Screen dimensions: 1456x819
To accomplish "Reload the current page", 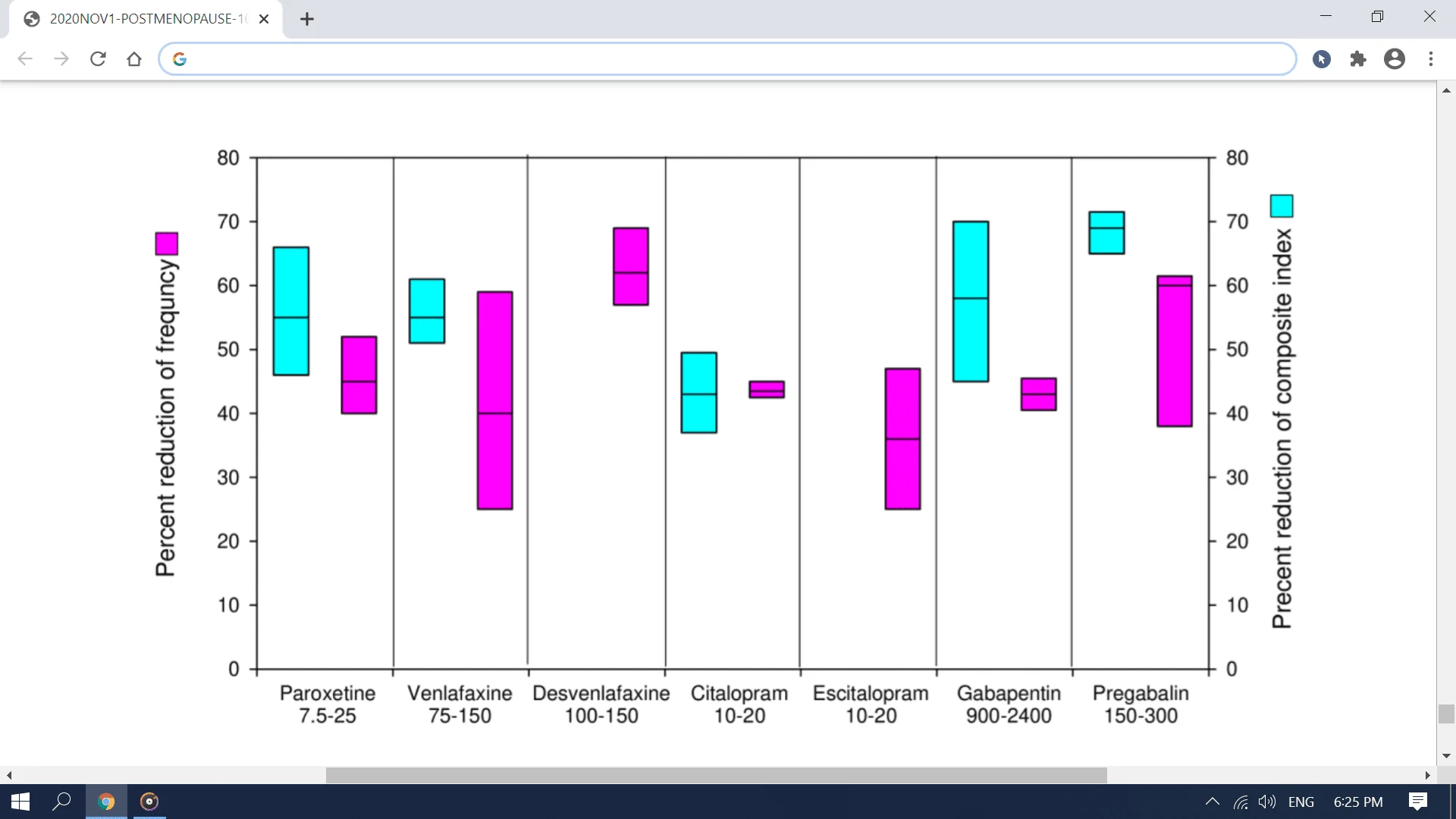I will (98, 59).
